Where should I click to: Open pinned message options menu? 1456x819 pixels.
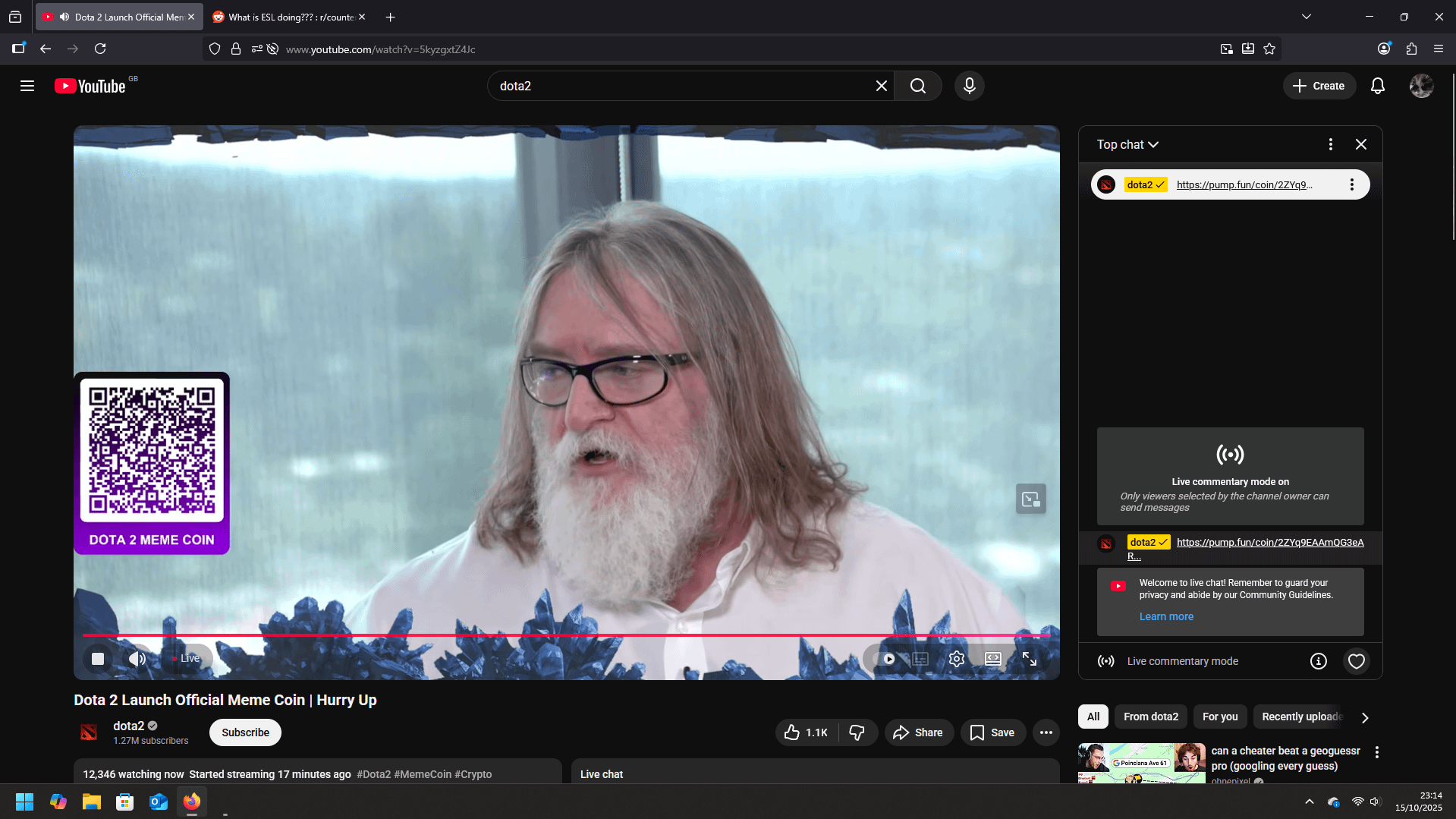1351,184
